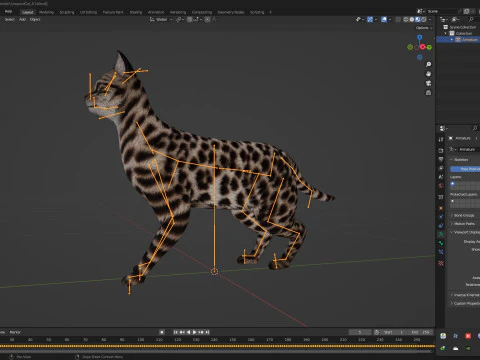Open the Bone properties tab icon
This screenshot has width=480, height=360.
(441, 243)
